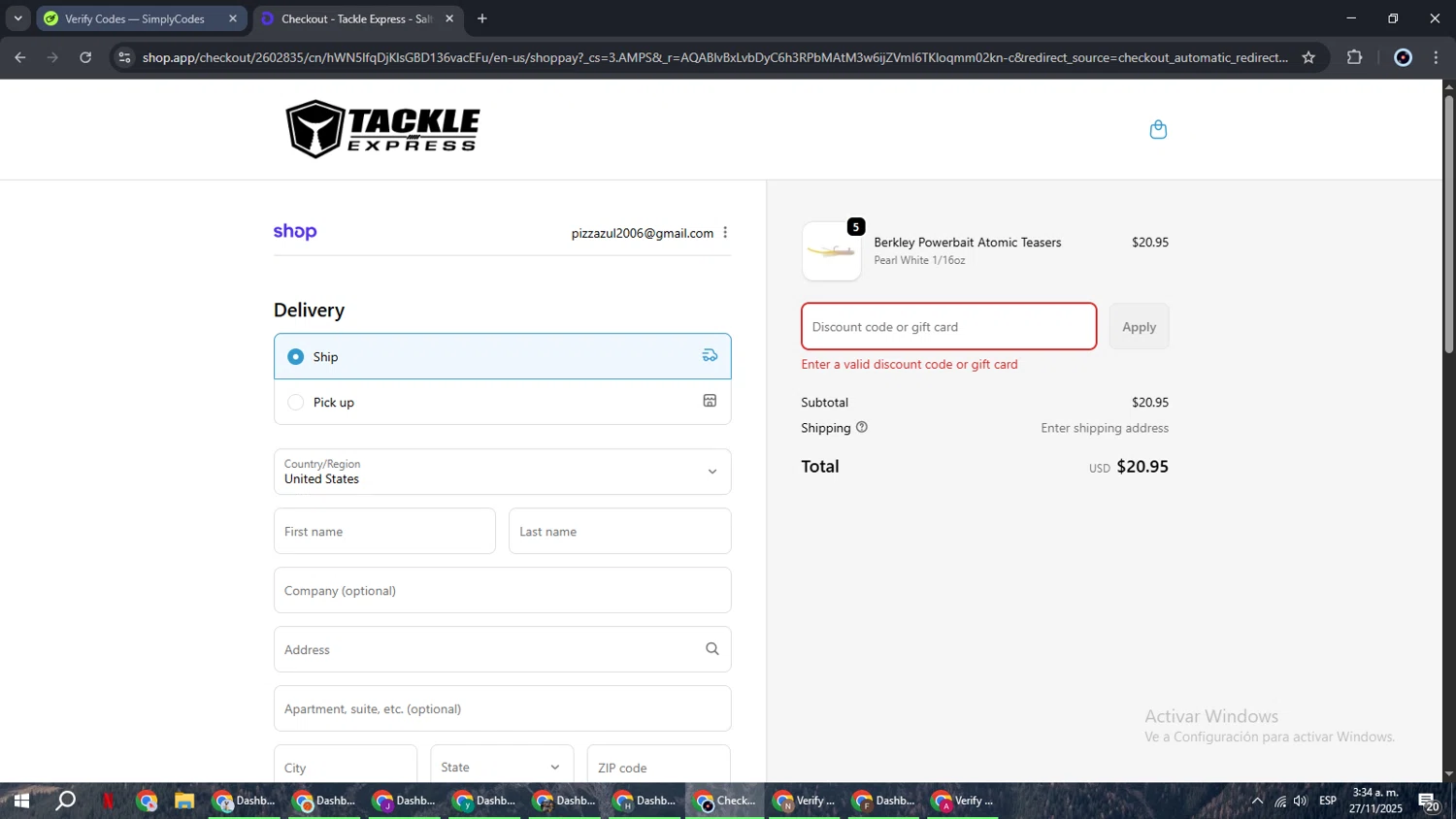Open Chrome profile avatar icon

[1403, 57]
